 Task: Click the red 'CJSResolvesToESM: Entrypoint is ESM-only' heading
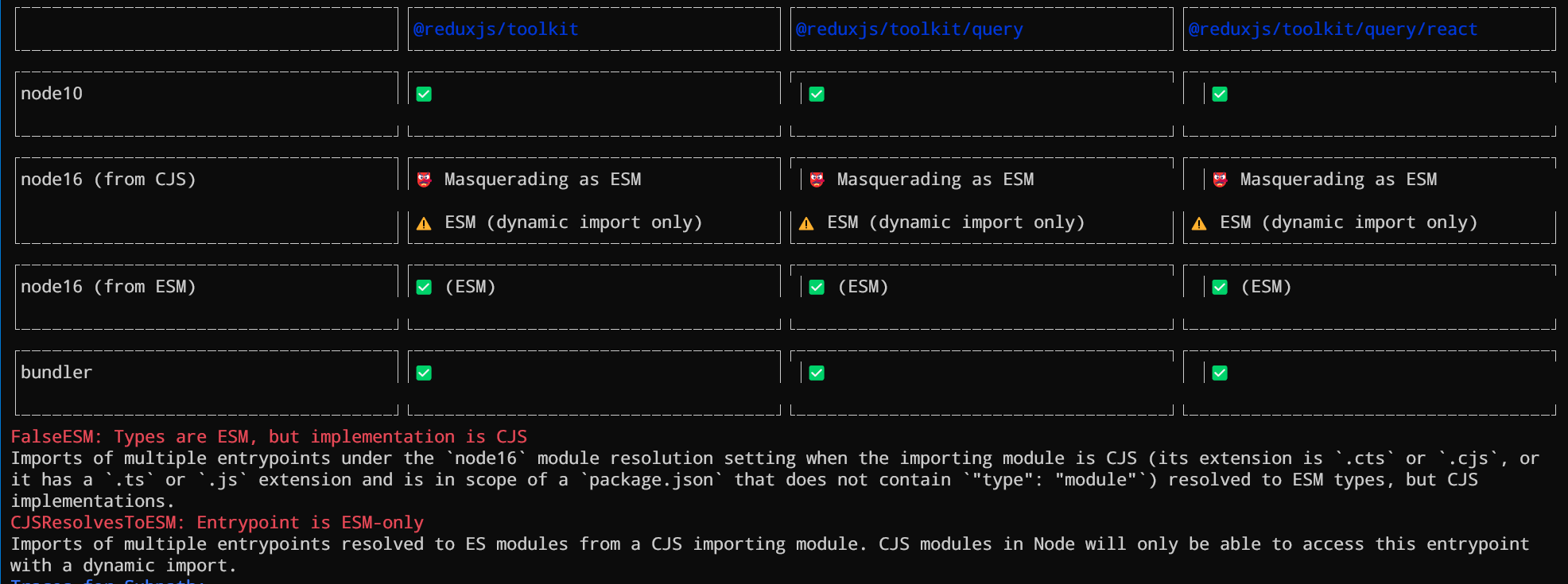point(217,523)
